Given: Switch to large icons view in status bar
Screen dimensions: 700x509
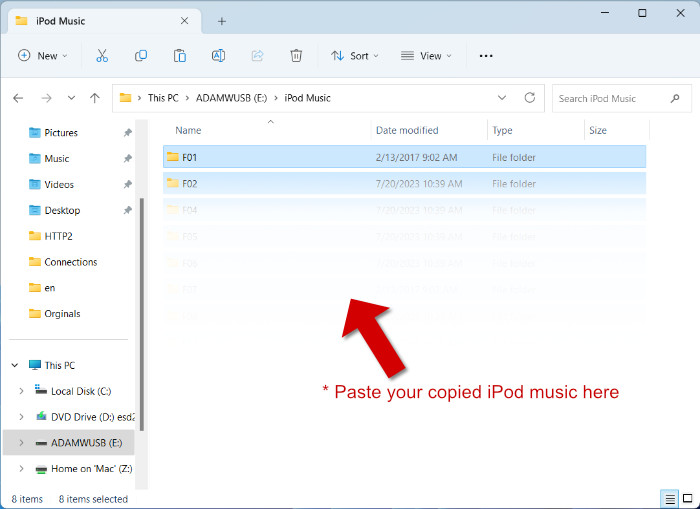Looking at the screenshot, I should point(688,499).
